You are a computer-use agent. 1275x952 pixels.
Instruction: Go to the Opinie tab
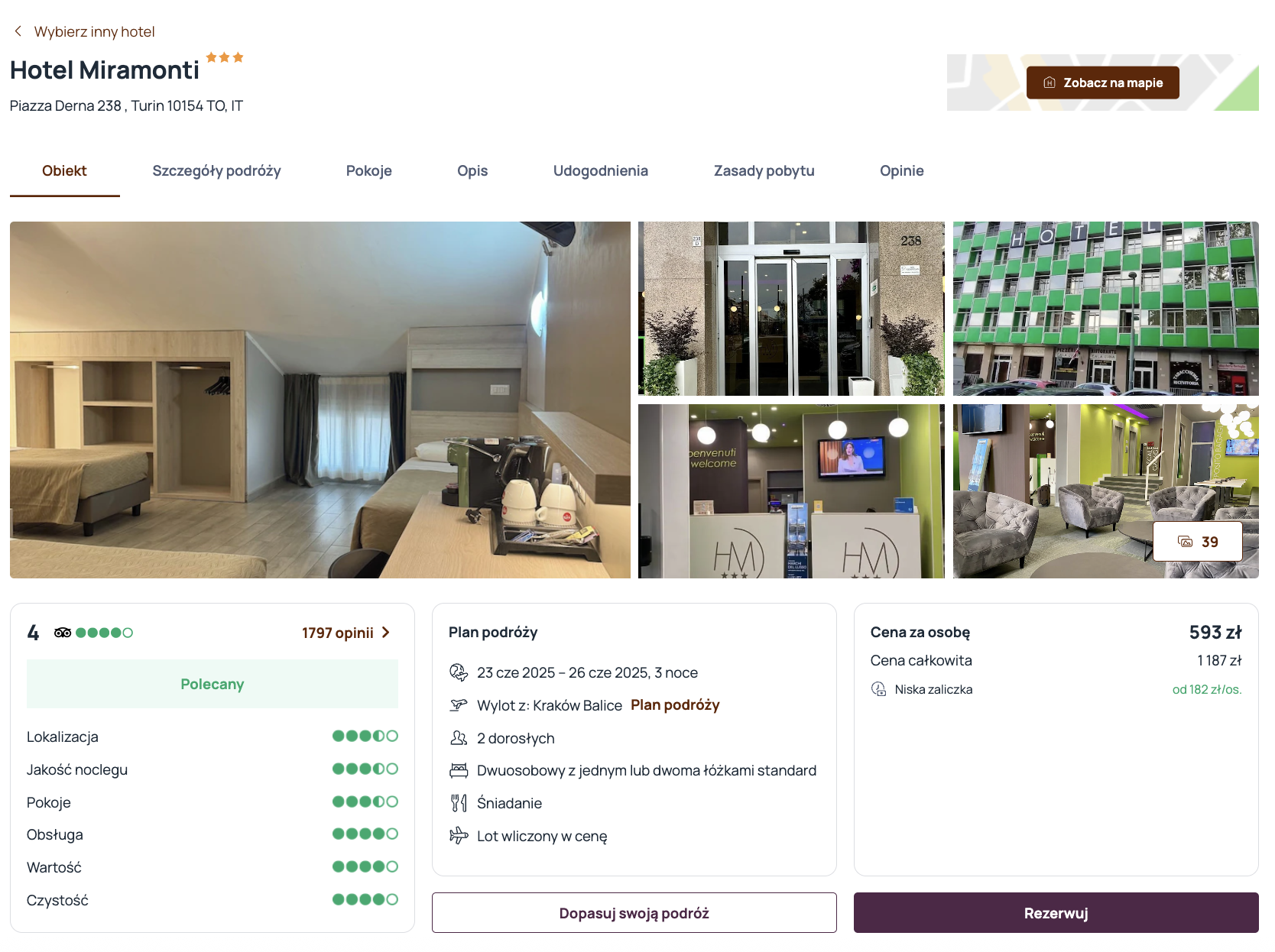pos(902,171)
